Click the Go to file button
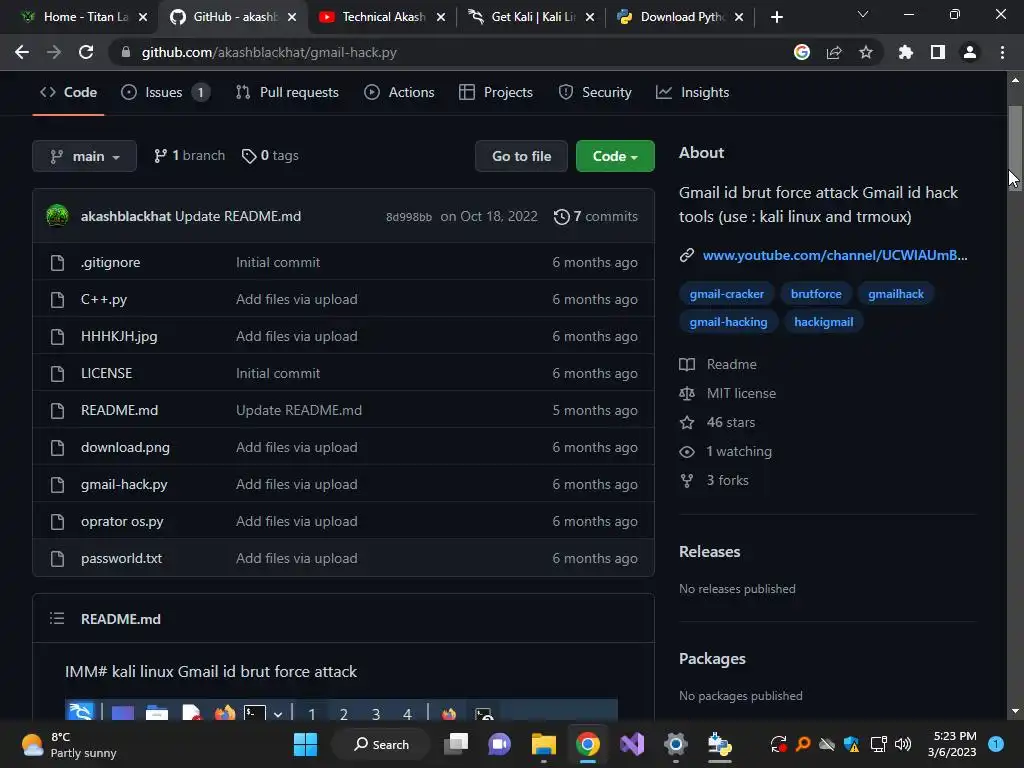1024x768 pixels. [x=521, y=156]
